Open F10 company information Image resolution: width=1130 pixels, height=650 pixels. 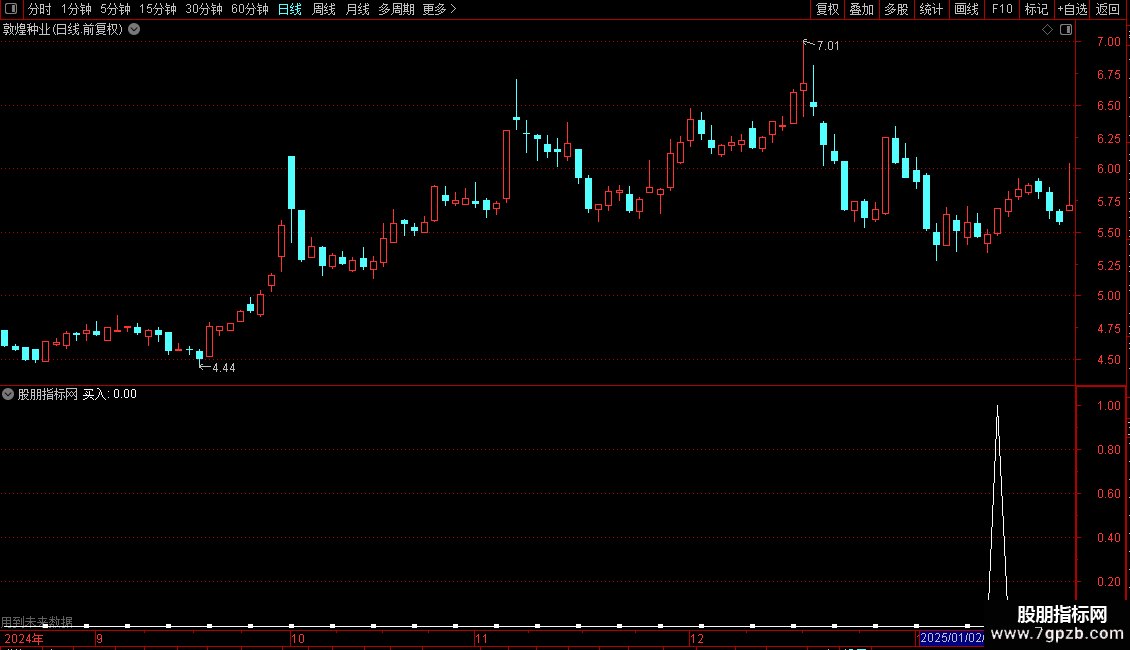point(1002,9)
